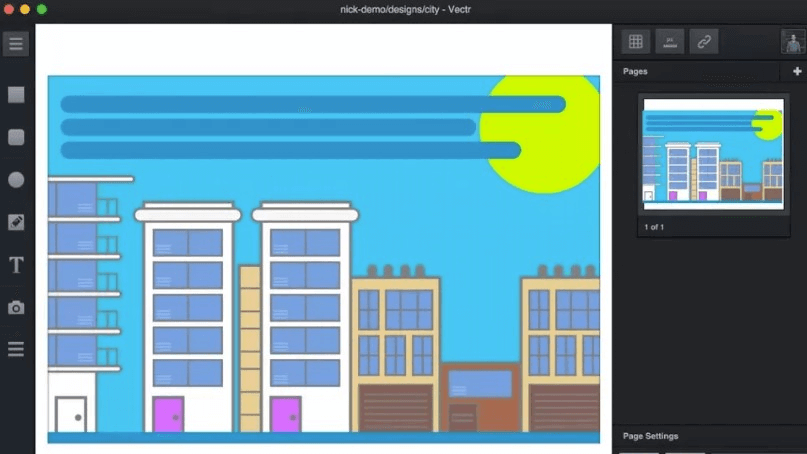
Task: Click the nick-demo/designs/city window title
Action: (x=405, y=9)
